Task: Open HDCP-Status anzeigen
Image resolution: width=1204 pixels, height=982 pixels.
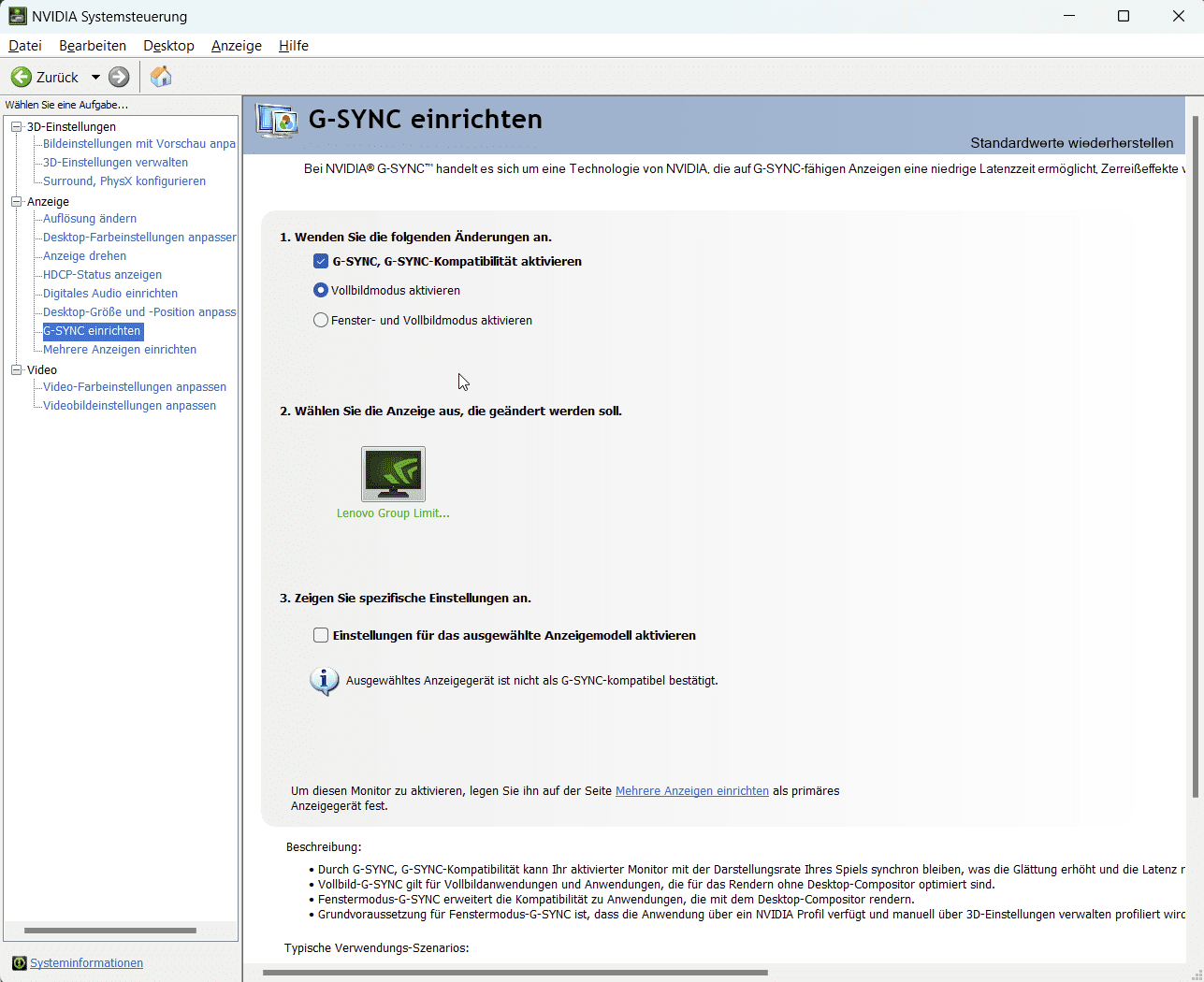Action: pos(102,275)
